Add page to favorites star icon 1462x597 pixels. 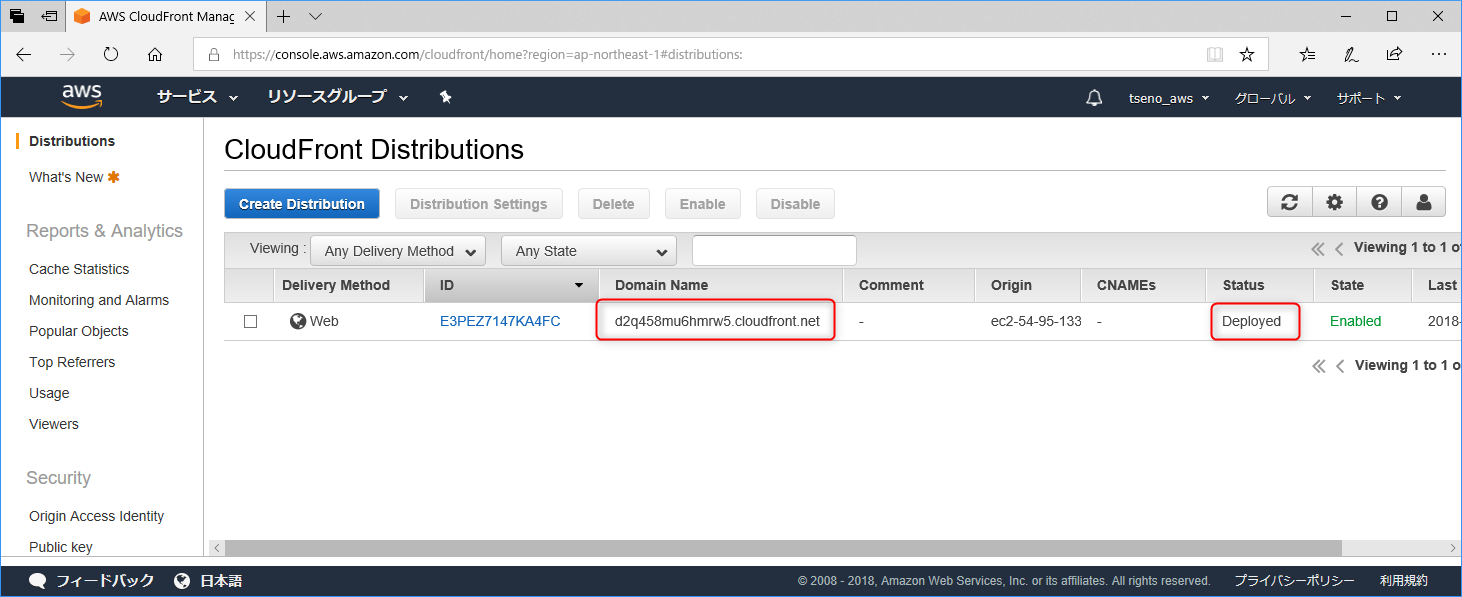pos(1247,54)
